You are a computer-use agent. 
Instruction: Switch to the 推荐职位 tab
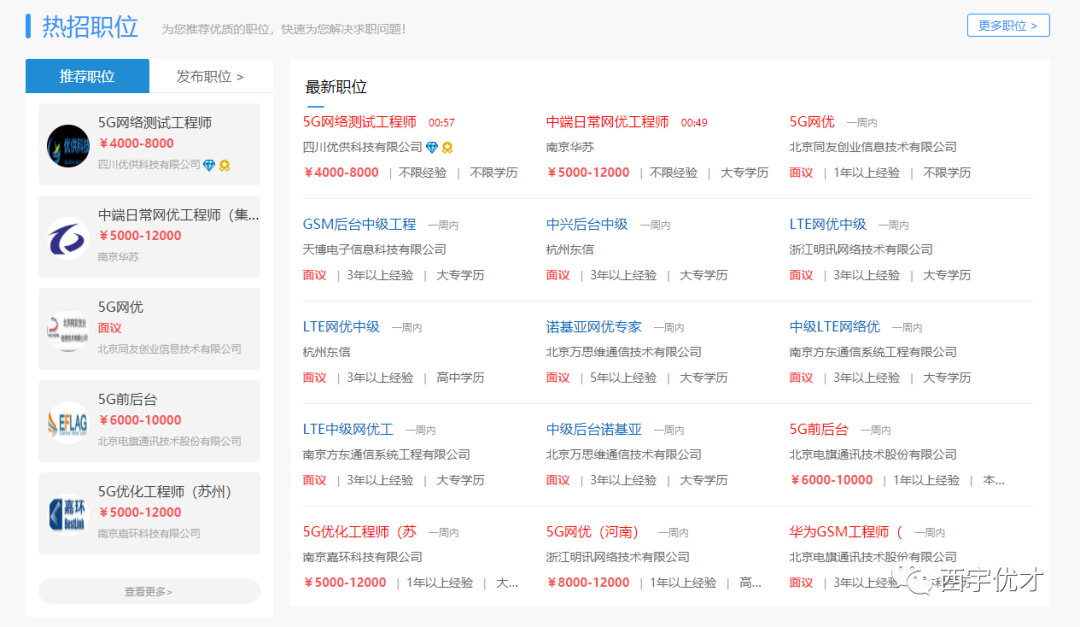point(87,76)
